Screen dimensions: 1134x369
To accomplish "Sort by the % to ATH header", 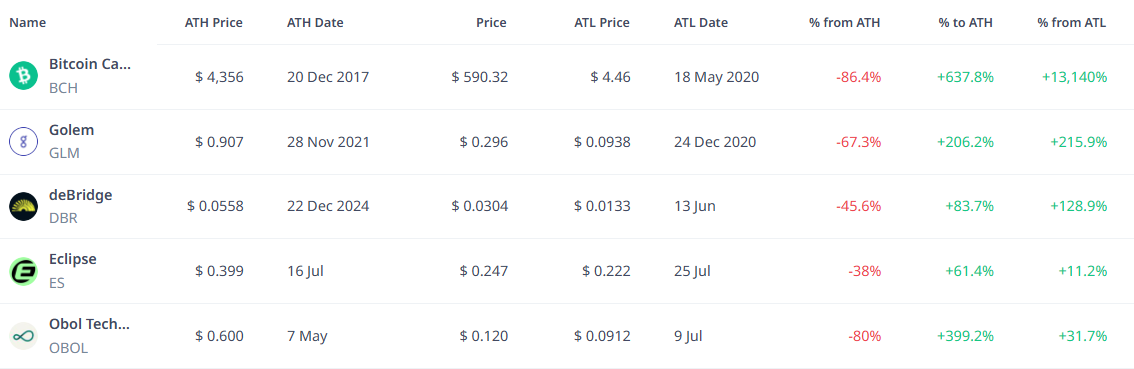I will pyautogui.click(x=965, y=22).
